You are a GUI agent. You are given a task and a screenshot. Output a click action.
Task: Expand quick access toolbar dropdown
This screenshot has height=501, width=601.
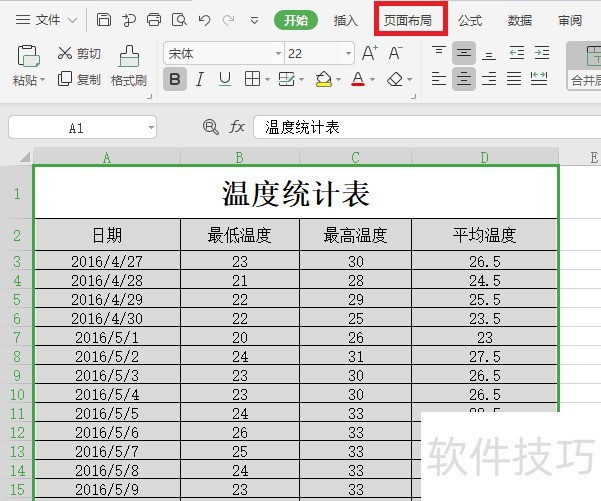tap(254, 20)
